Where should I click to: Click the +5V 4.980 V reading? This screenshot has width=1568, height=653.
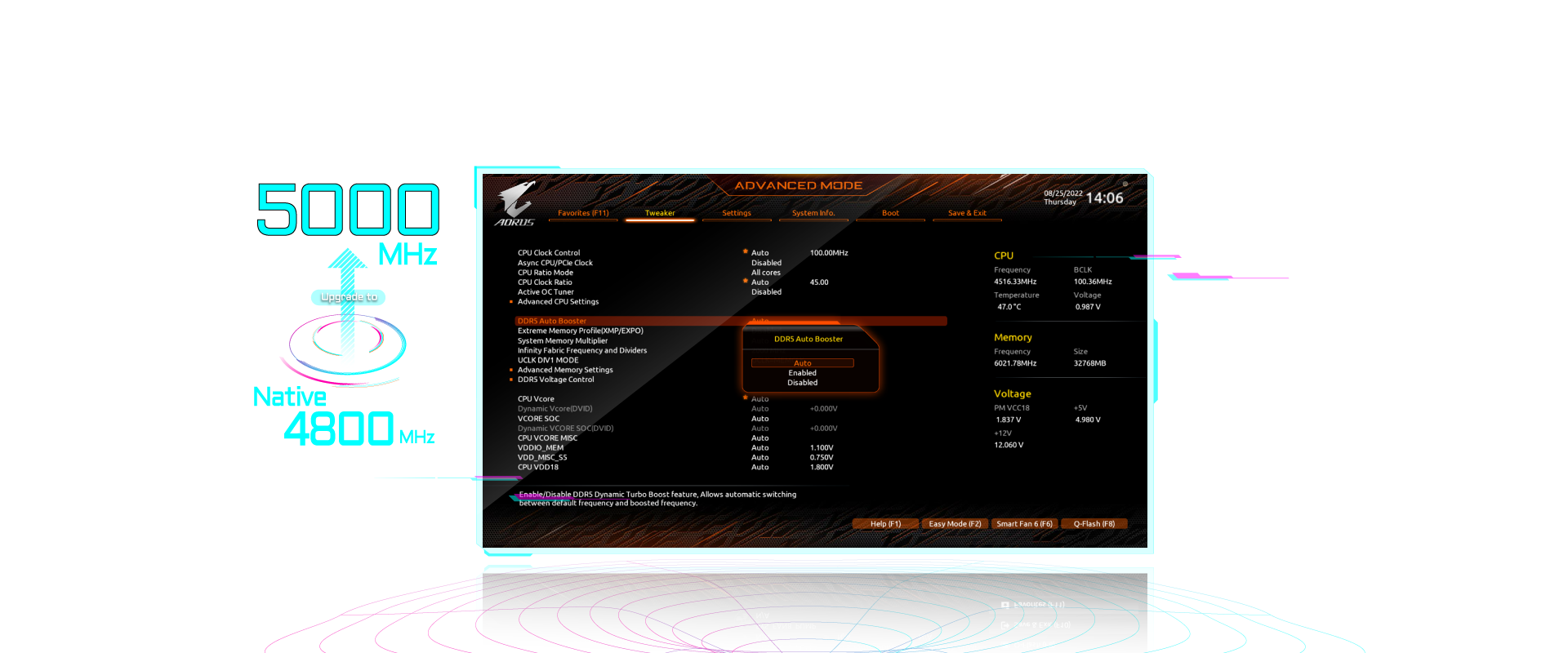click(x=1088, y=420)
